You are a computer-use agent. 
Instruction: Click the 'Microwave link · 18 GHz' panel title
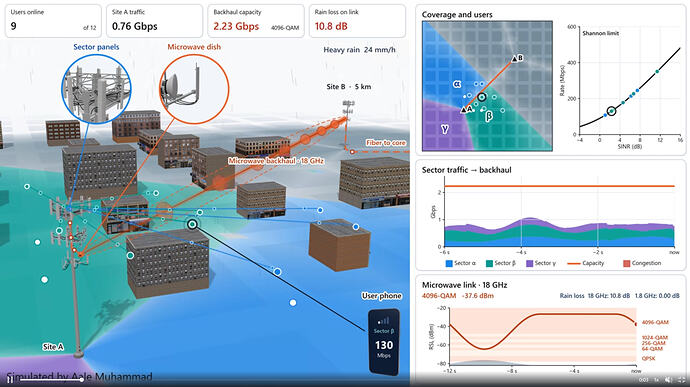tap(464, 285)
